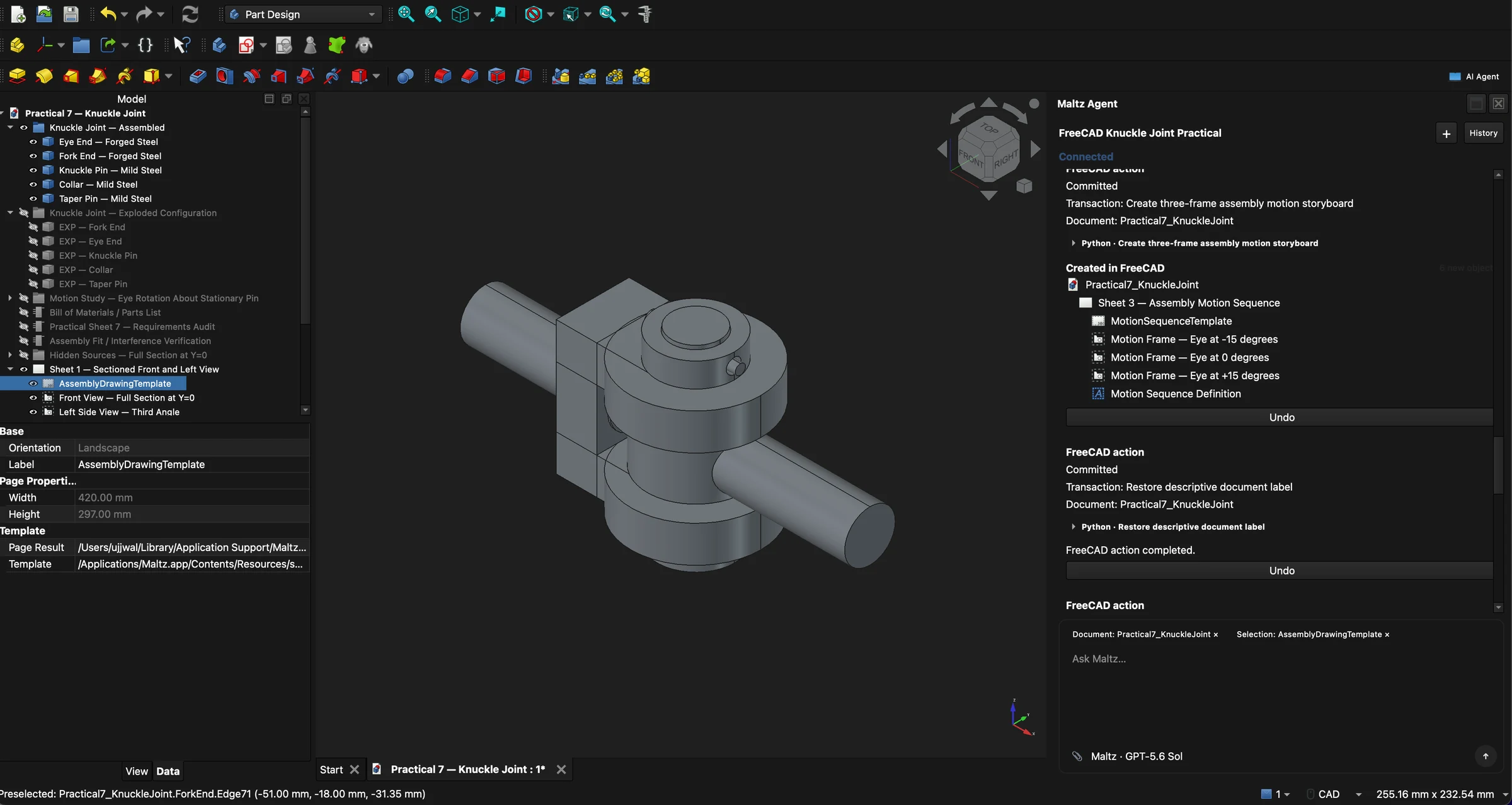
Task: Create a new document with the toolbar icon
Action: click(18, 14)
